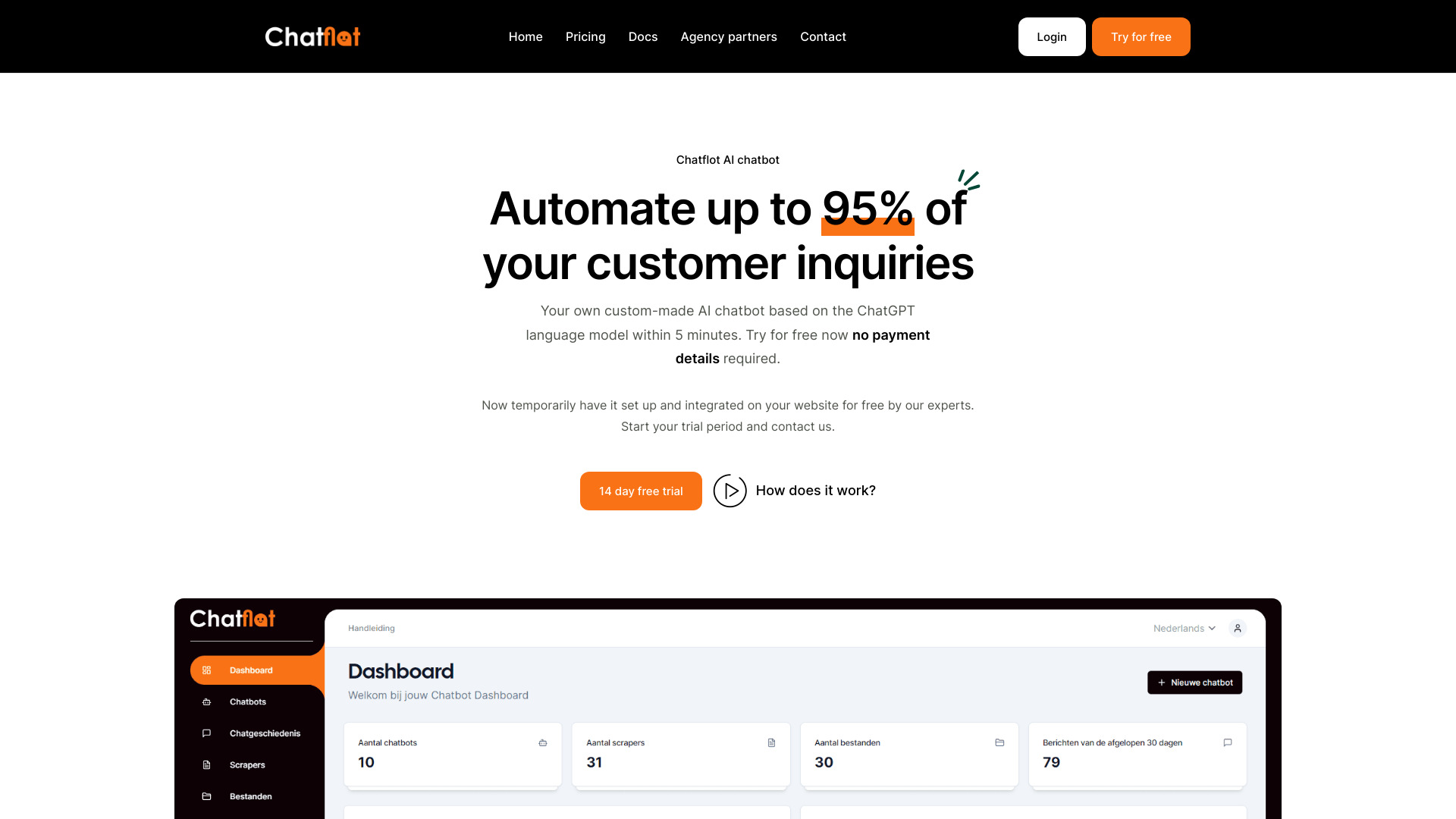Click the Bestanden sidebar icon
This screenshot has width=1456, height=819.
pos(207,796)
